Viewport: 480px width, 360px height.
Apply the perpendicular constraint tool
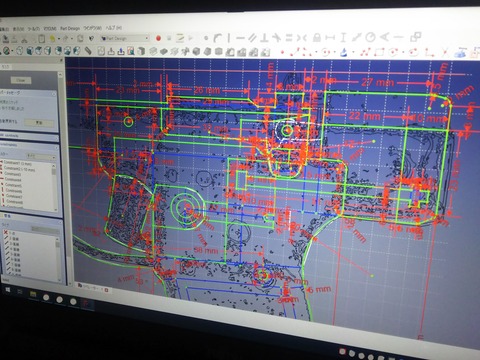pos(264,38)
